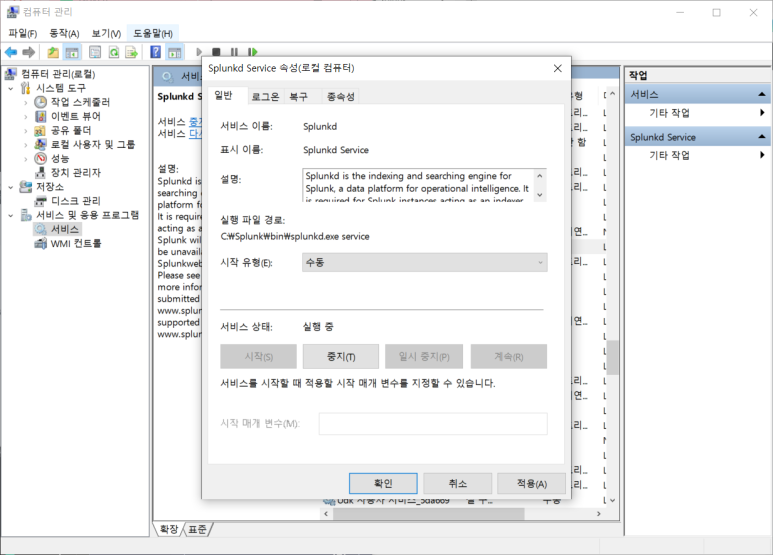773x555 pixels.
Task: Open the 보기(V) menu
Action: (x=106, y=34)
